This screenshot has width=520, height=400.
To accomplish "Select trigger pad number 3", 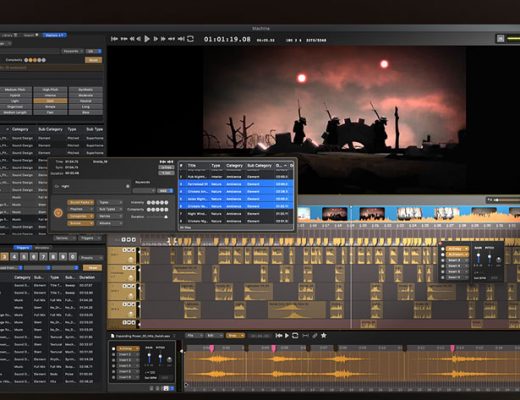I will click(4, 257).
